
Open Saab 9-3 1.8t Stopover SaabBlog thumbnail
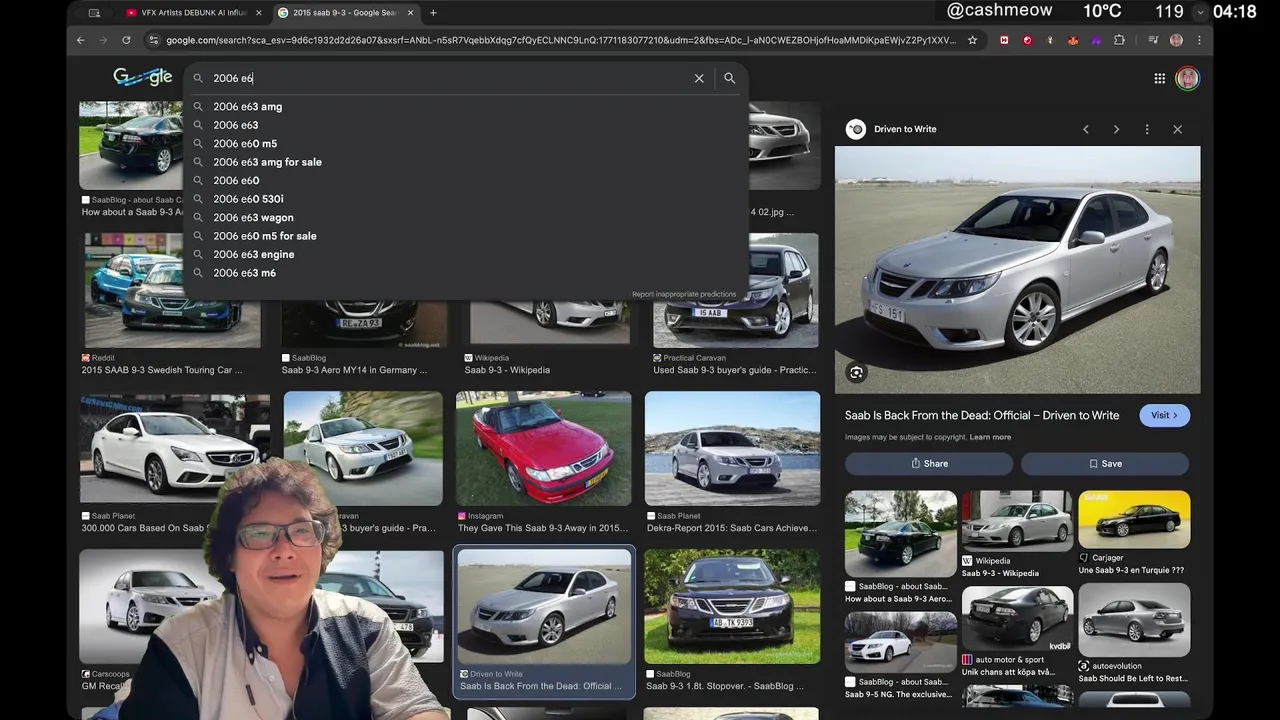[732, 607]
